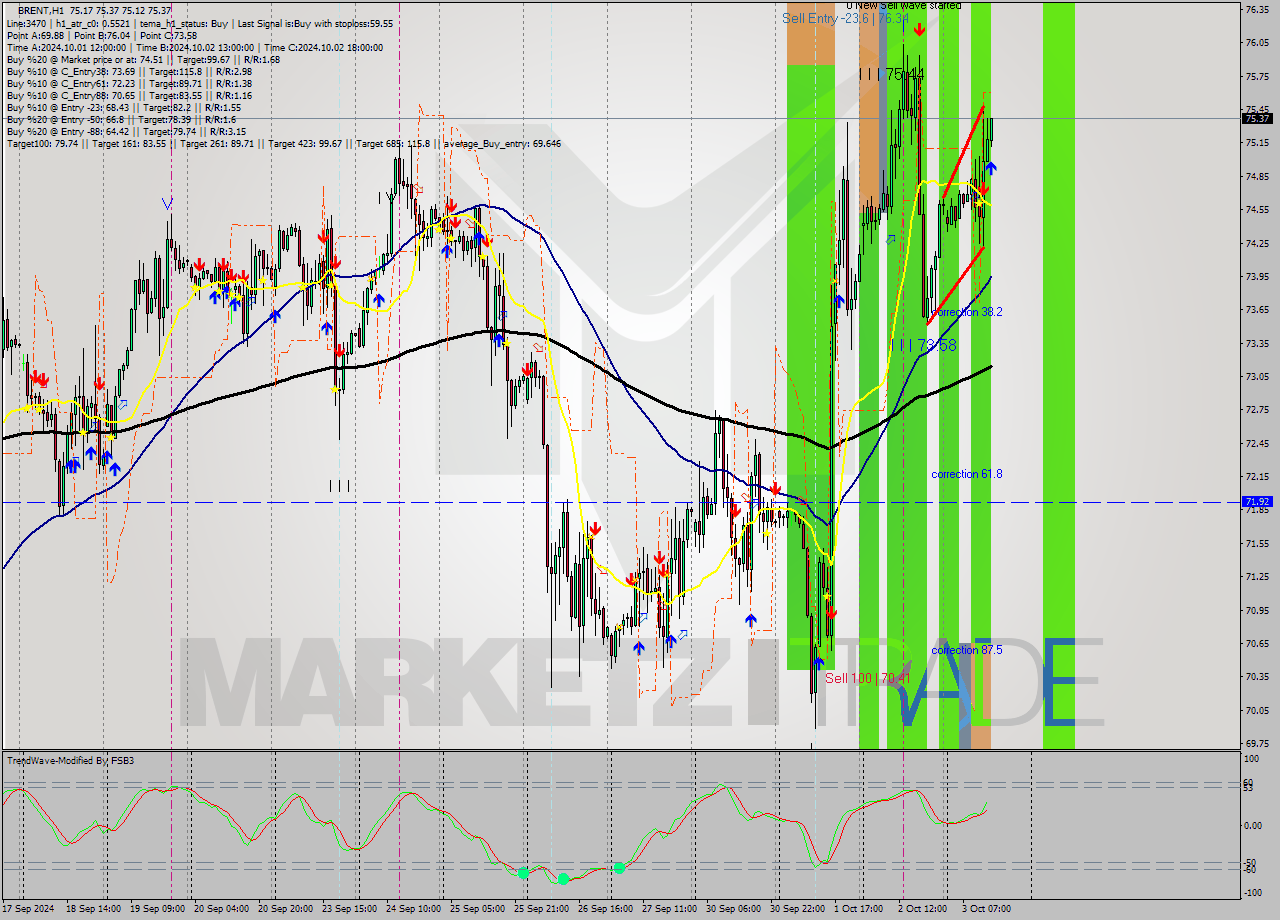Click the indicator scale value -50

coord(1250,862)
